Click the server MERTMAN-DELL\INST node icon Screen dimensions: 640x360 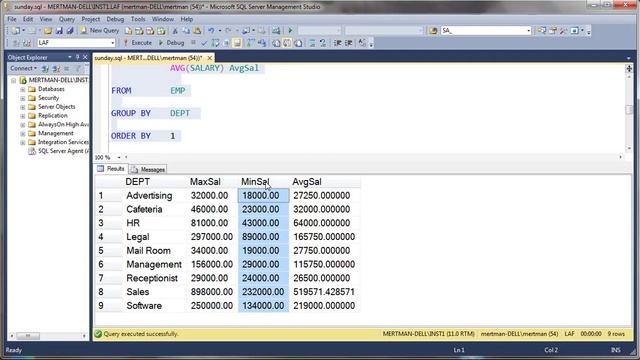23,80
